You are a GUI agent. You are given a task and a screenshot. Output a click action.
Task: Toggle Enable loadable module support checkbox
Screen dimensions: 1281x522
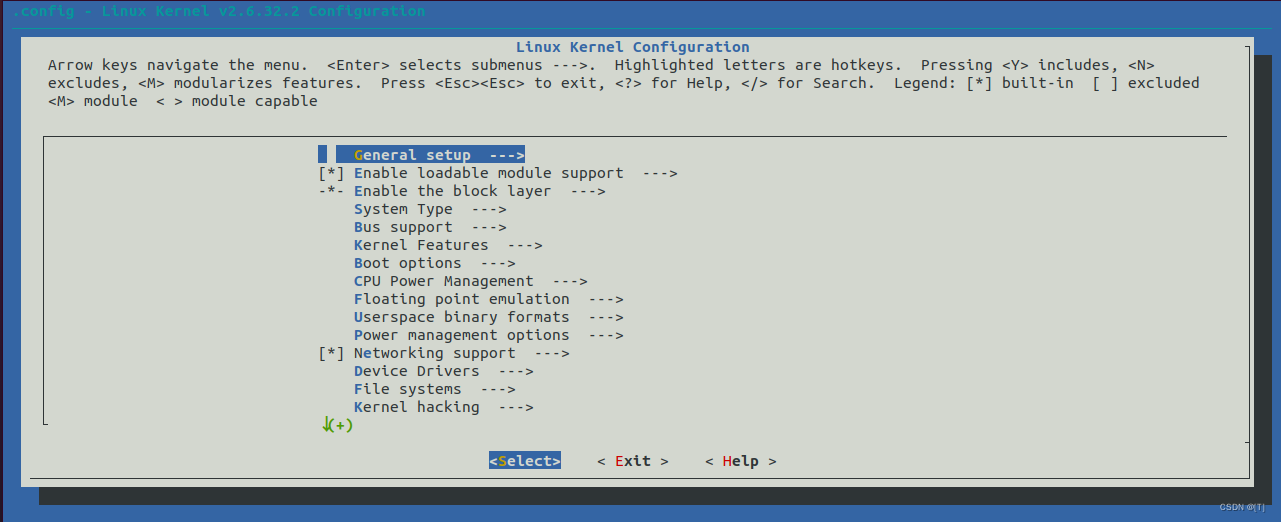[x=332, y=173]
